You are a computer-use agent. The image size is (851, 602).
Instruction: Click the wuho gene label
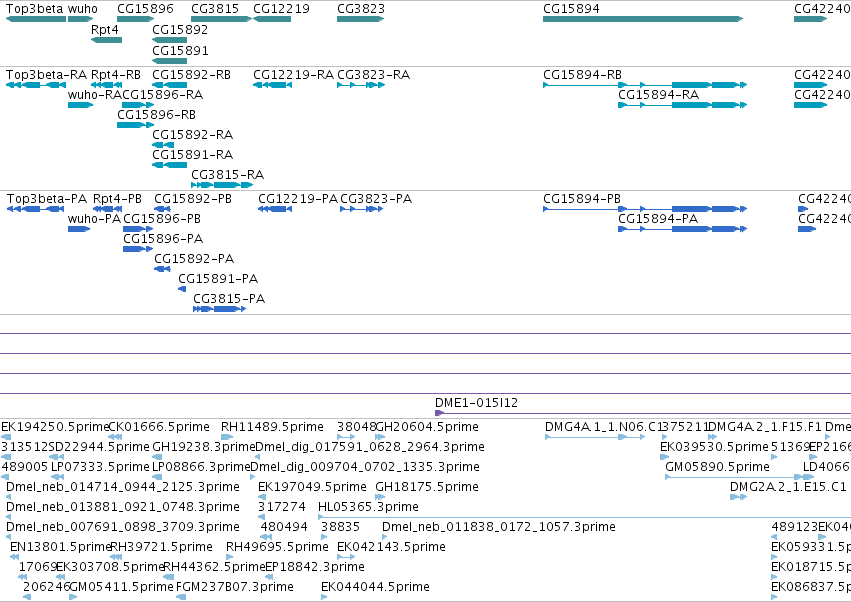82,9
